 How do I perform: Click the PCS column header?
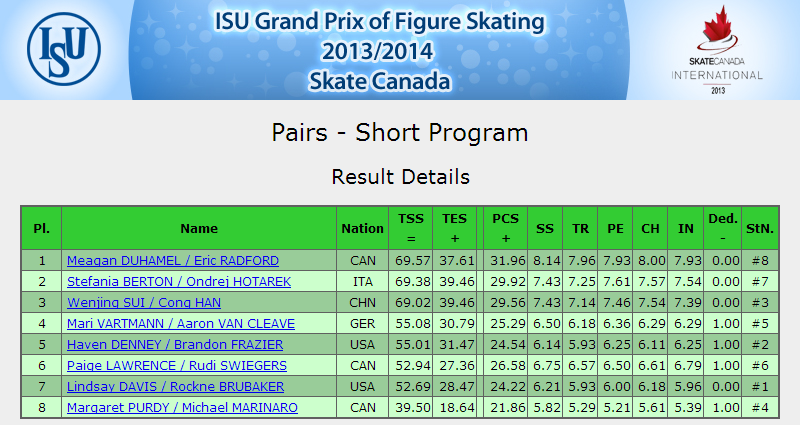505,228
